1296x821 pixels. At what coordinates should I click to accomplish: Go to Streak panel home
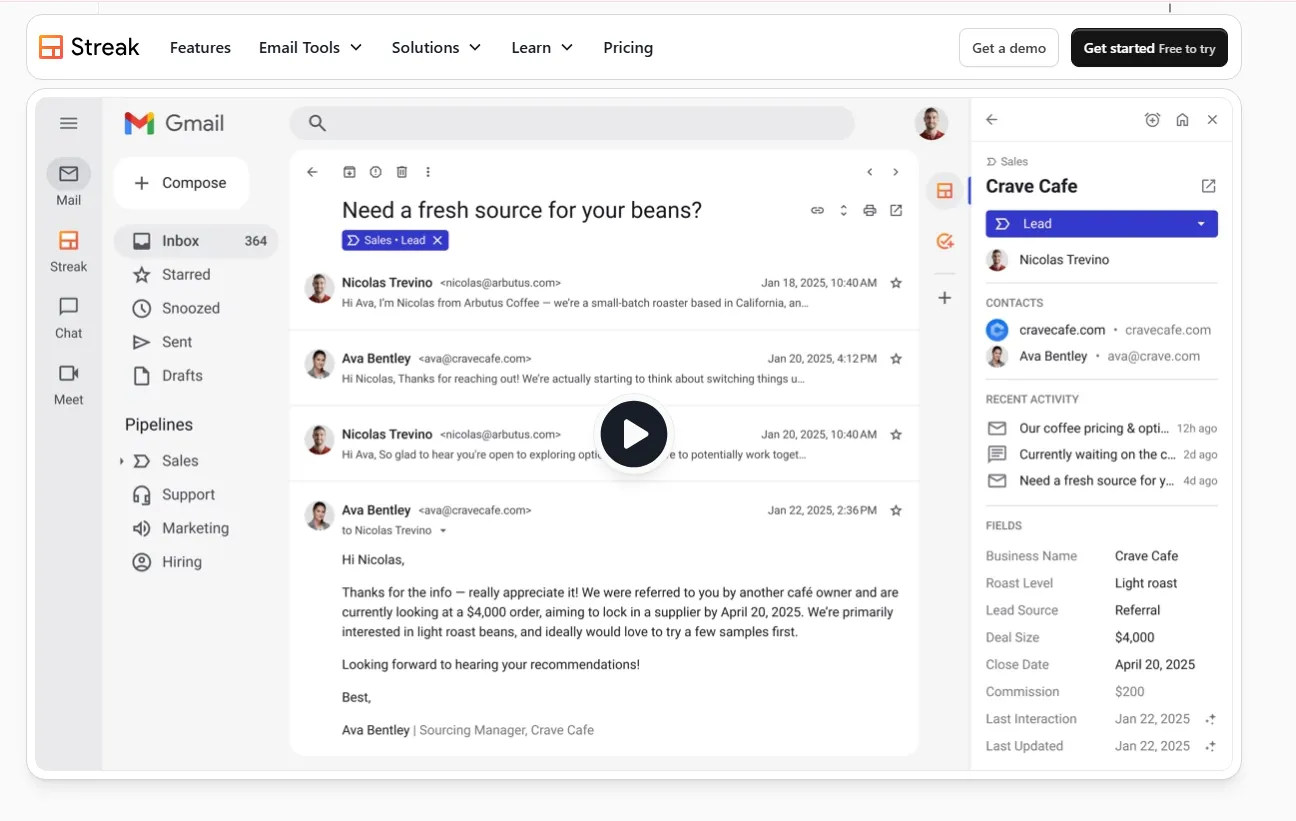point(1183,120)
